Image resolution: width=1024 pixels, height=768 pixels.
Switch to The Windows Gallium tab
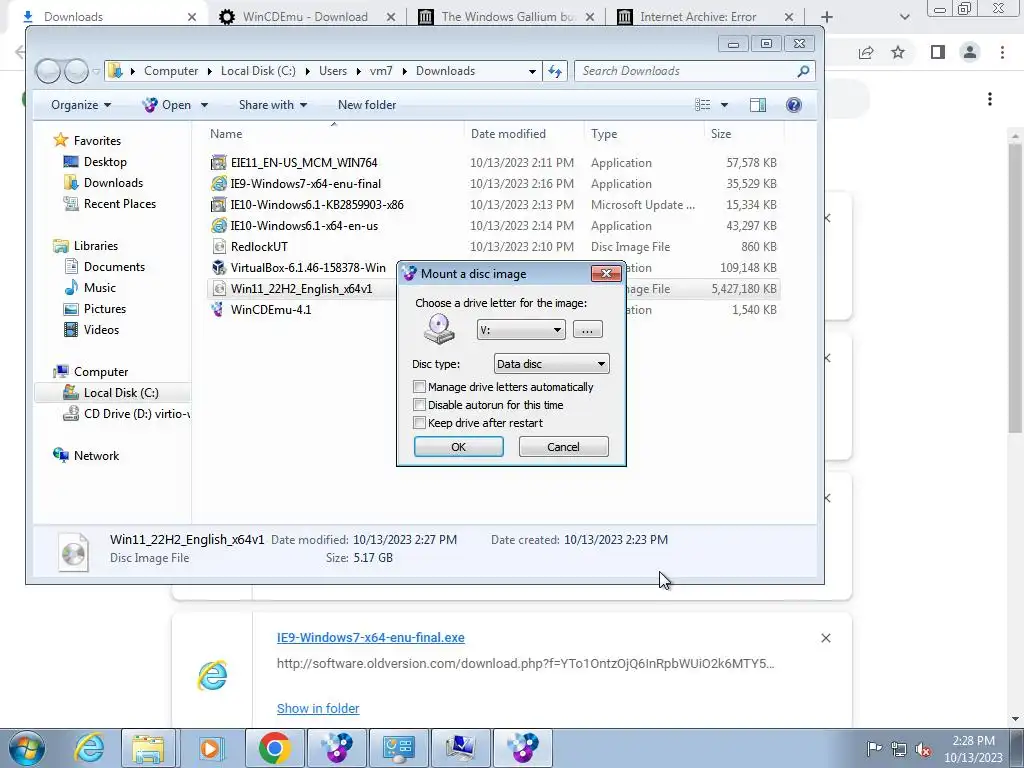[507, 17]
